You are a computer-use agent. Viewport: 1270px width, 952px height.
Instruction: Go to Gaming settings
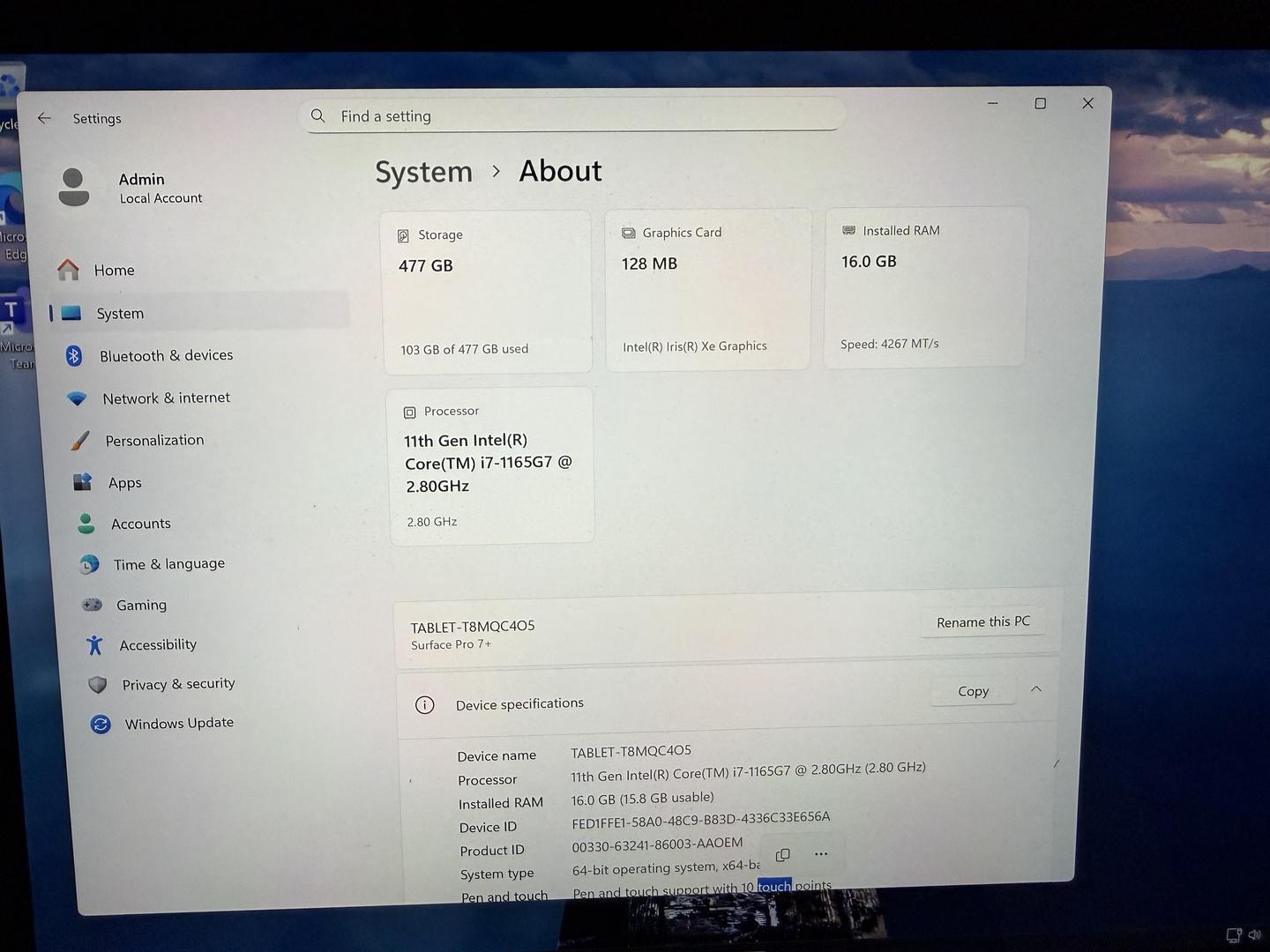[141, 605]
